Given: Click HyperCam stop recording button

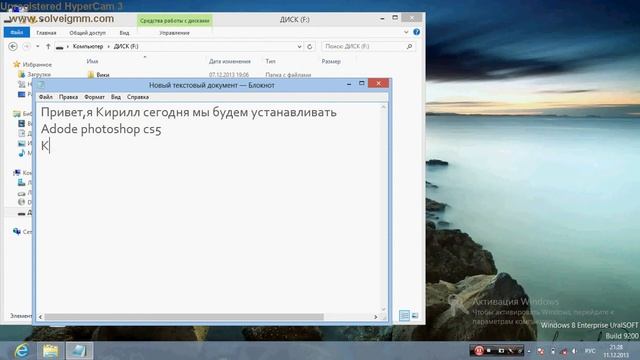Looking at the screenshot, I should pyautogui.click(x=489, y=351).
